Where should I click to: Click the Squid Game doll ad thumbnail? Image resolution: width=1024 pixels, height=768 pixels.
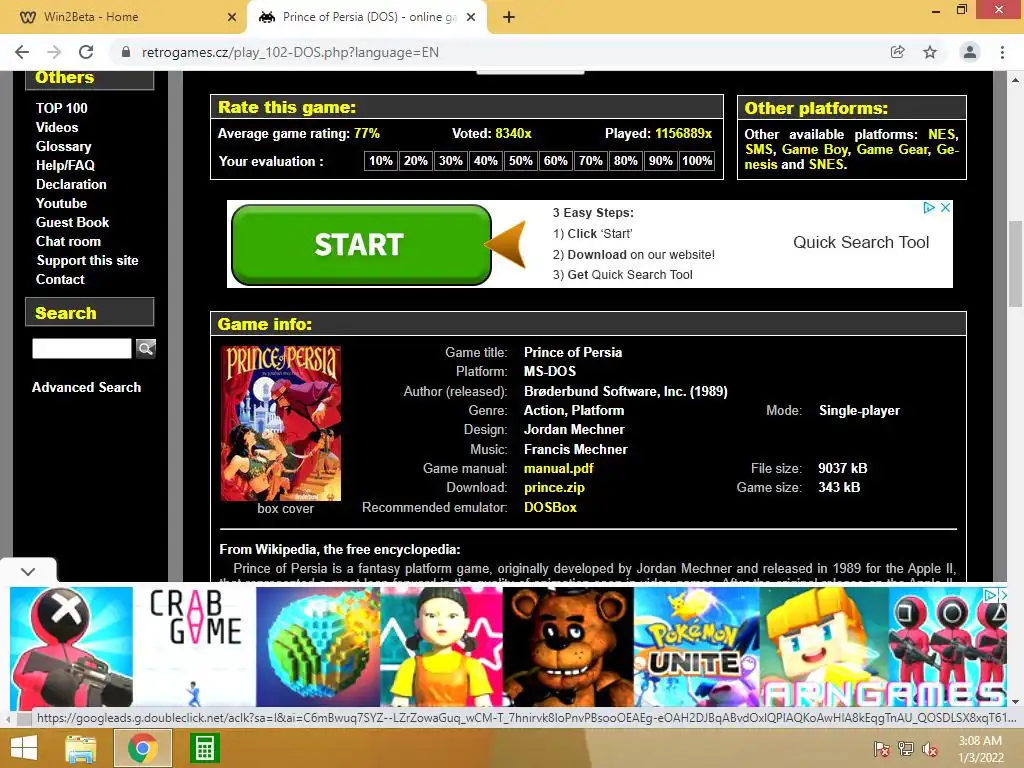coord(441,647)
